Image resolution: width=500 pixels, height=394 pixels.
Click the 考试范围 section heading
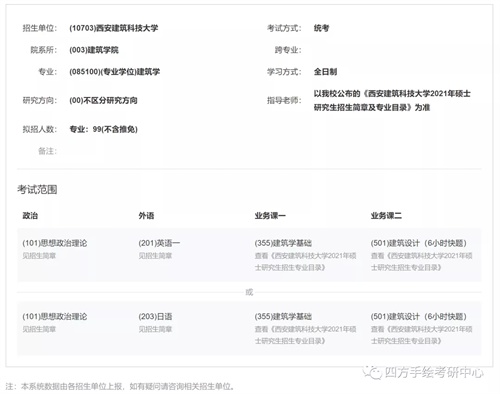click(37, 190)
